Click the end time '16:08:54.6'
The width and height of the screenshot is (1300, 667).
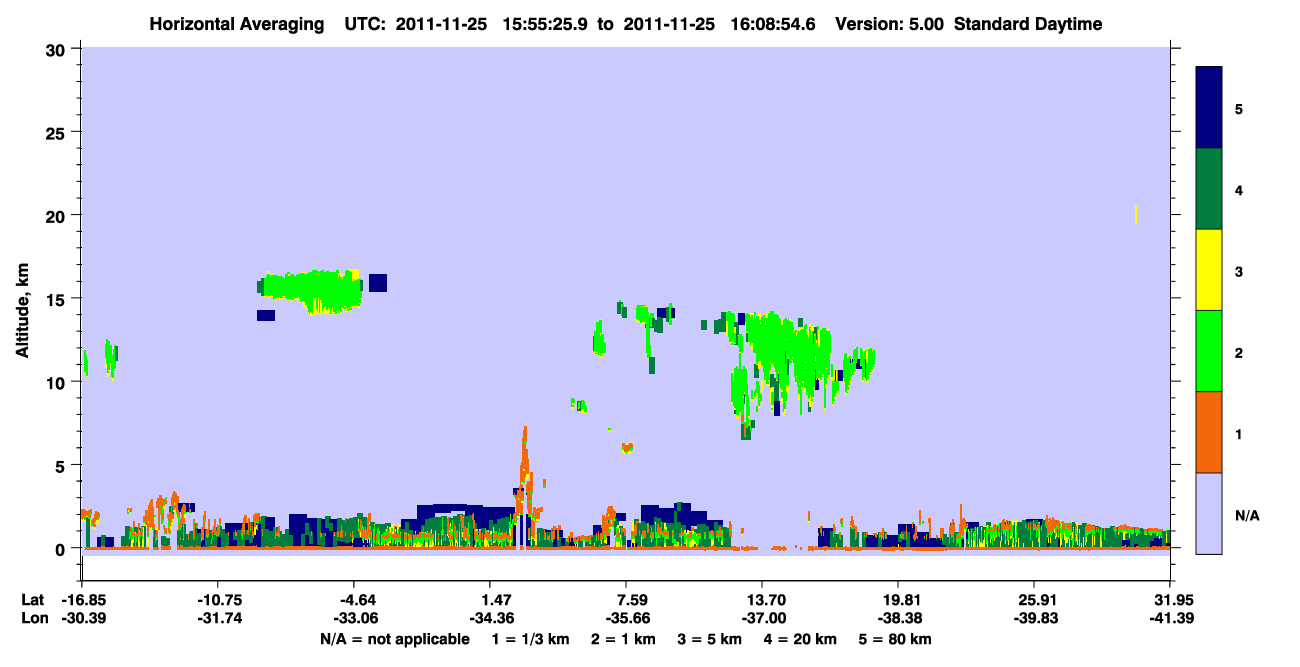coord(772,24)
